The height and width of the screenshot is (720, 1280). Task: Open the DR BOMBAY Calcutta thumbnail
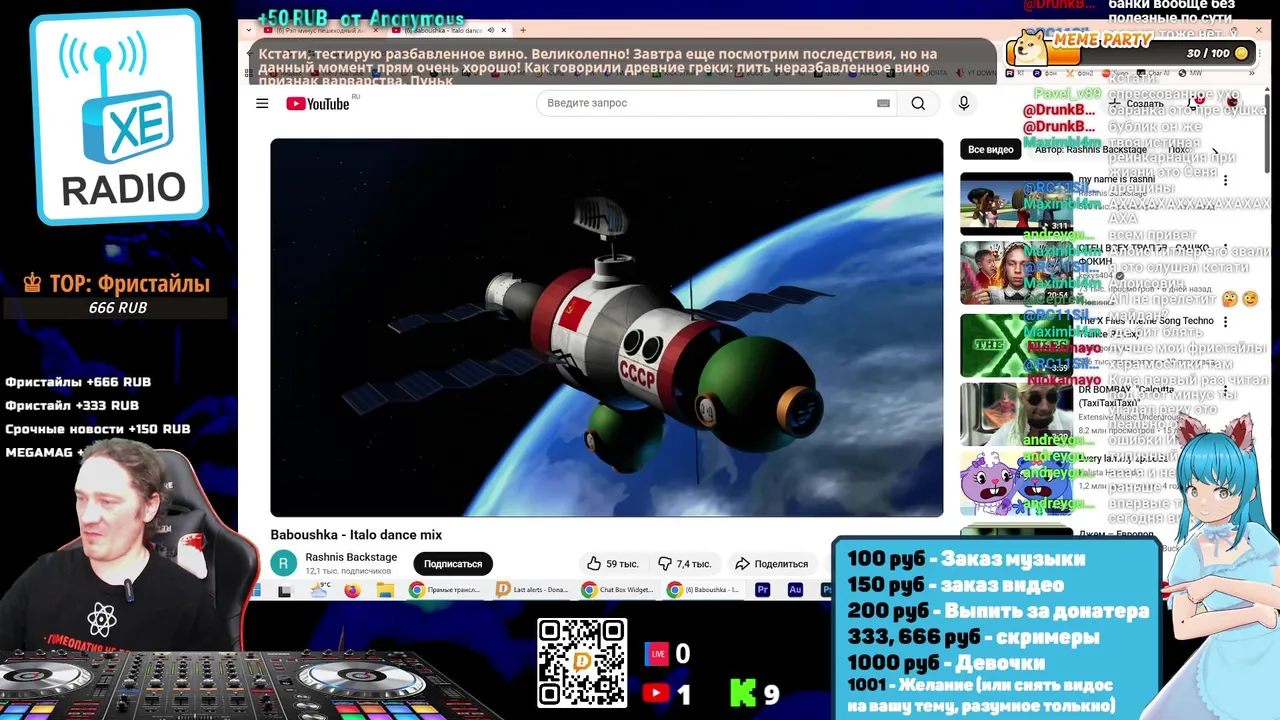(1016, 415)
